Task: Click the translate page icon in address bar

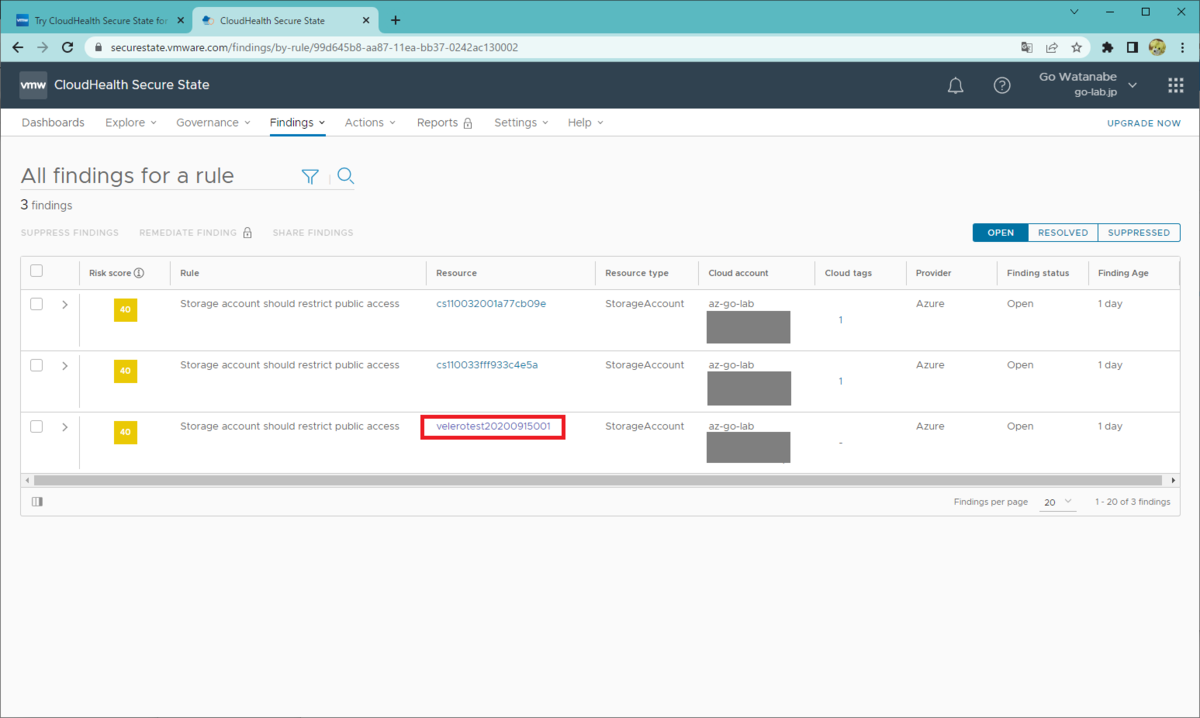Action: pos(1027,47)
